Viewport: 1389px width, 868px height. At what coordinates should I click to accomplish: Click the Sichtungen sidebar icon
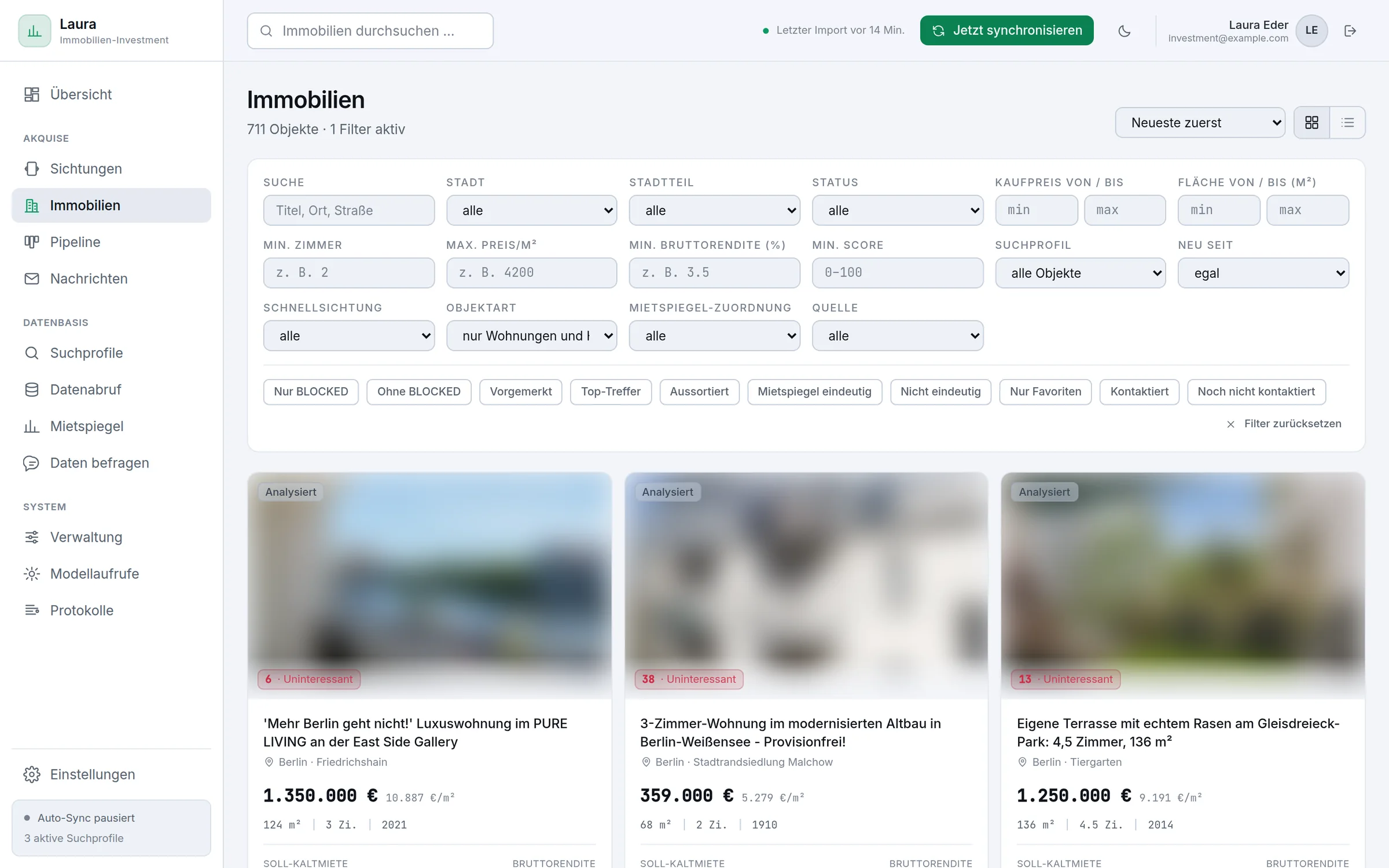[32, 168]
